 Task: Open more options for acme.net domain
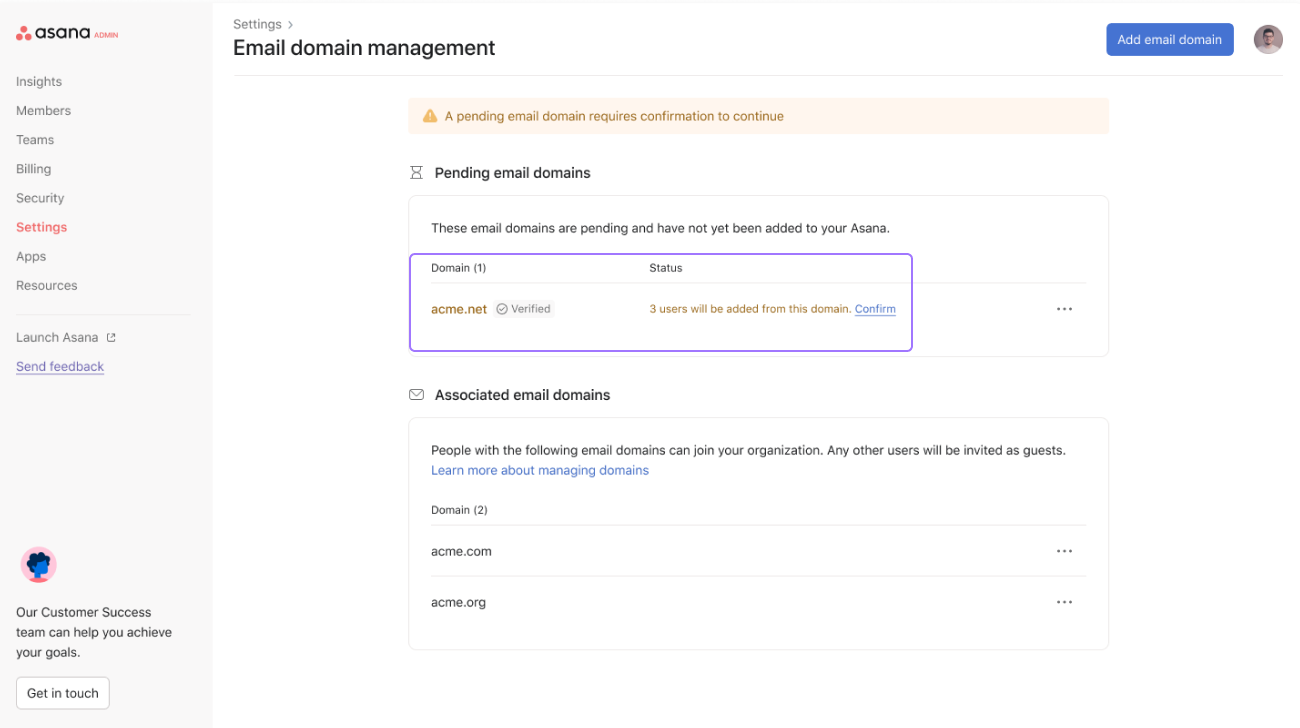point(1064,309)
